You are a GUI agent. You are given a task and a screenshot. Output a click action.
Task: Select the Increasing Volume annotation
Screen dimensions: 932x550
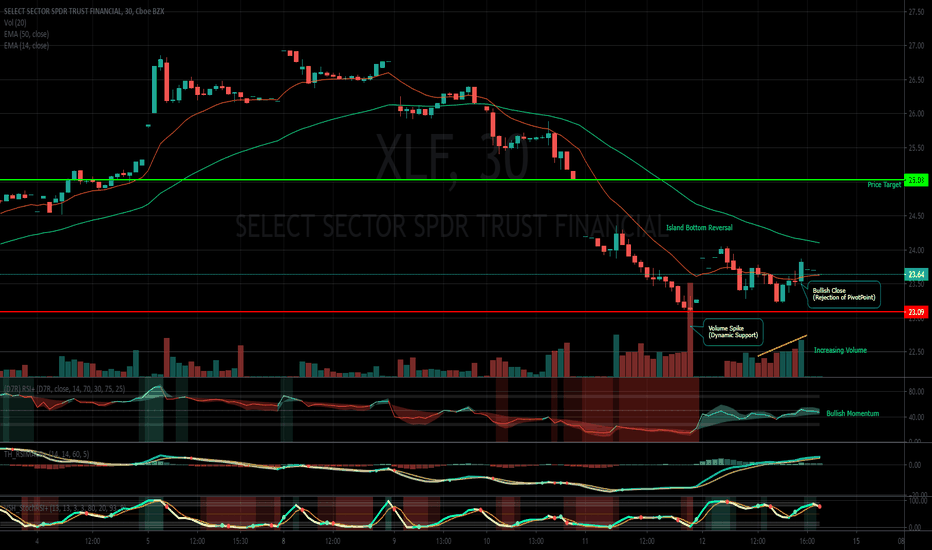point(840,350)
